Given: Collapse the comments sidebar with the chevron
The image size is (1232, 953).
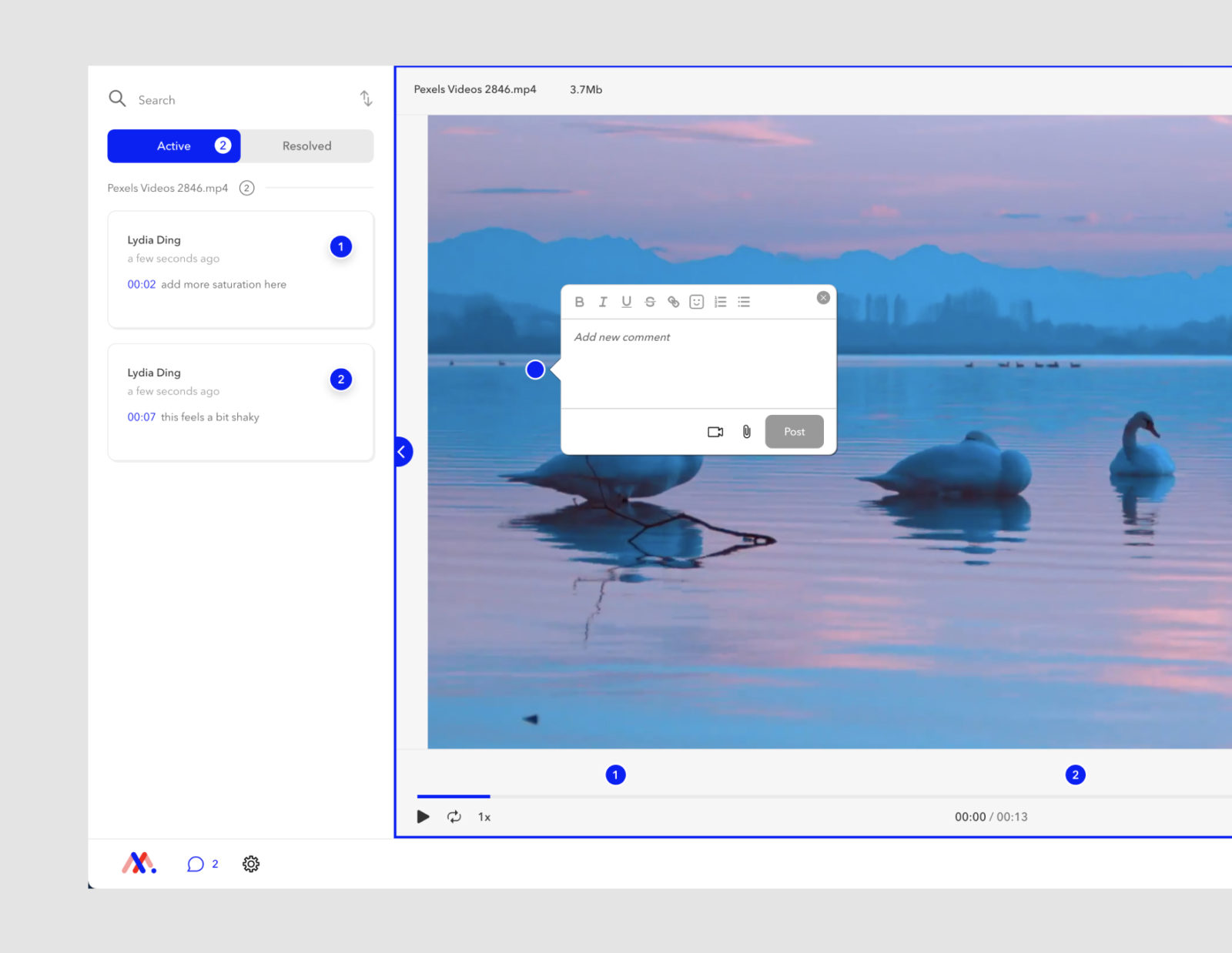Looking at the screenshot, I should coord(401,452).
